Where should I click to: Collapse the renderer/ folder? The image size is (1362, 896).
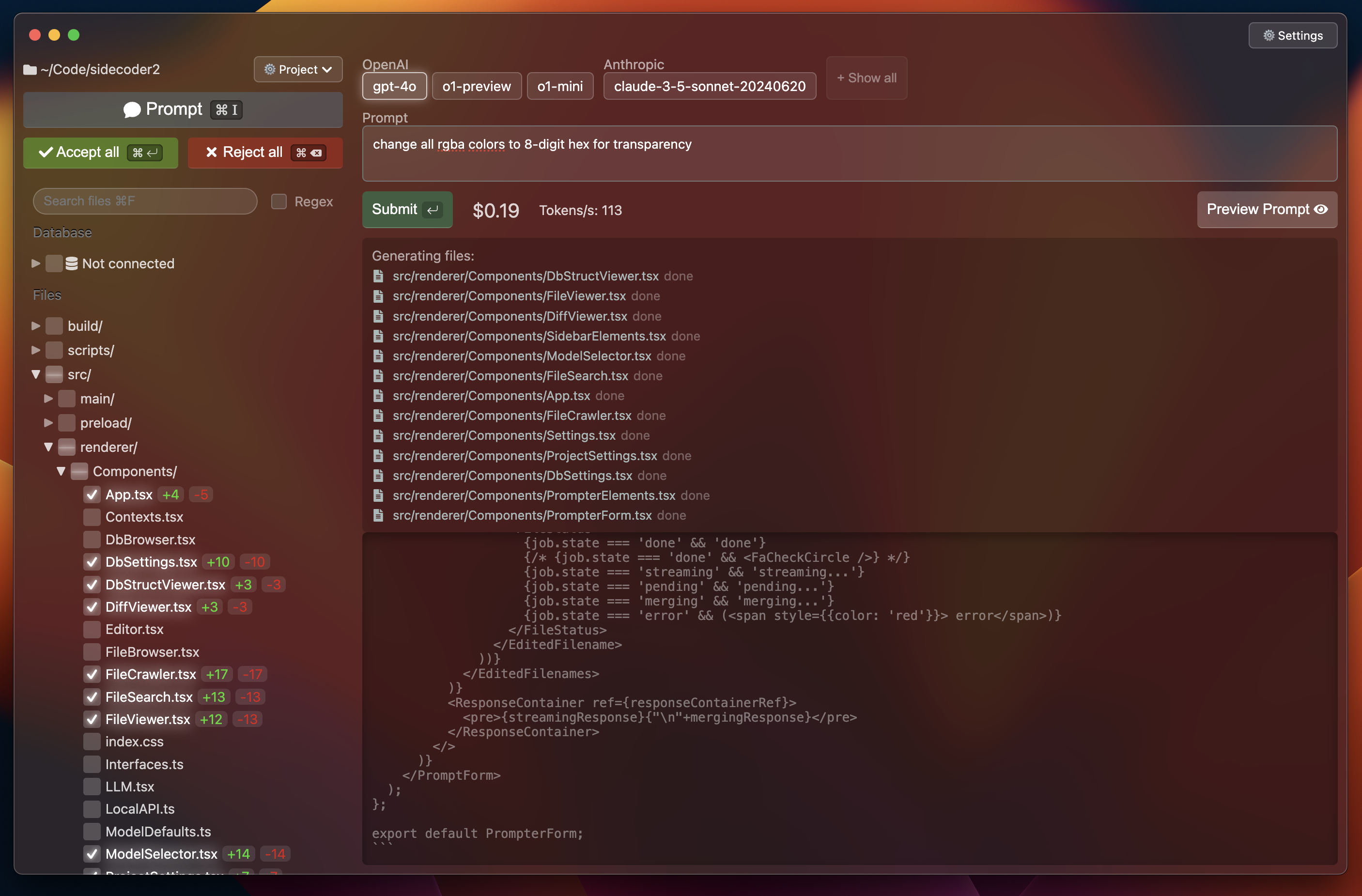[x=48, y=448]
